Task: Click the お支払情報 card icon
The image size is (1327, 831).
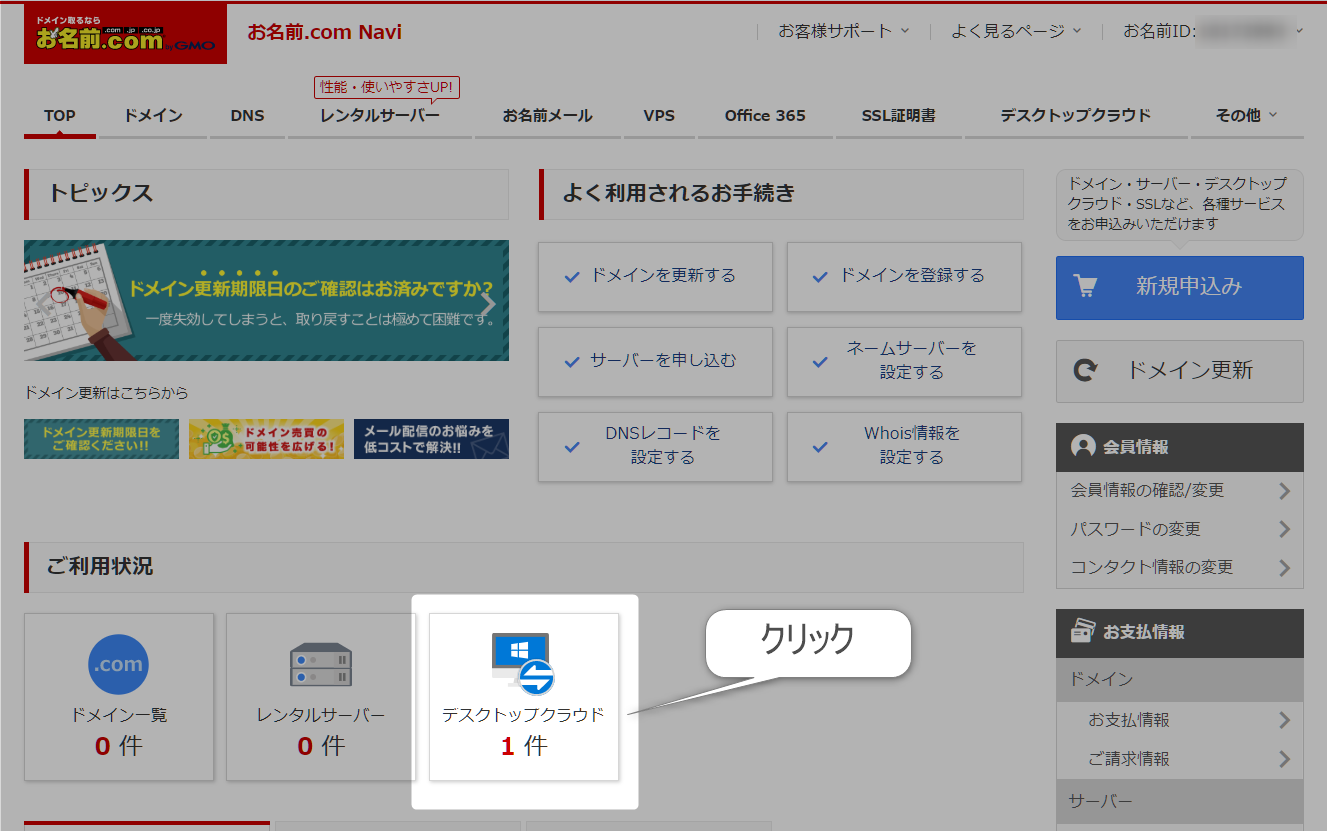Action: coord(1083,632)
